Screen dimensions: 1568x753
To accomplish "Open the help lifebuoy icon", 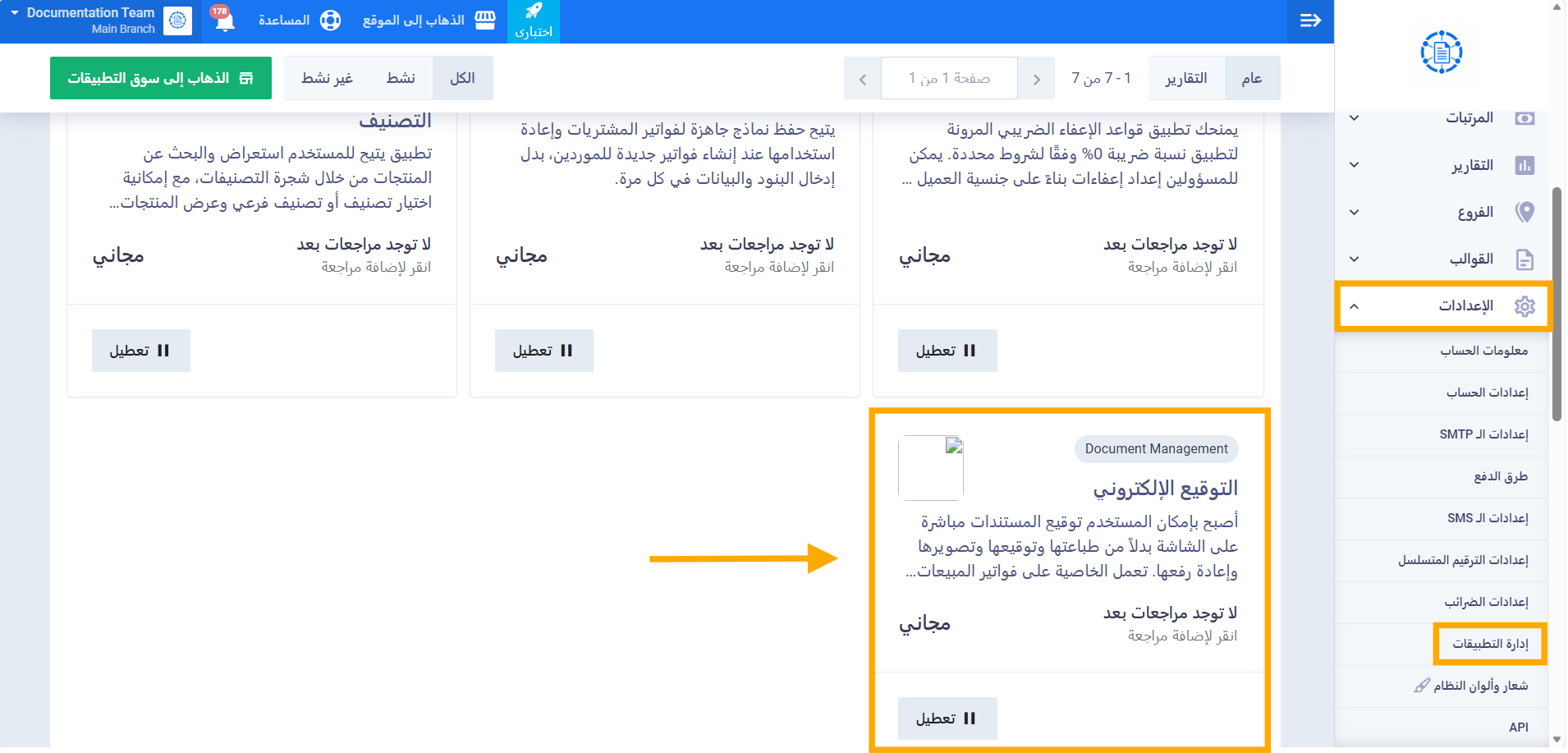I will (330, 21).
